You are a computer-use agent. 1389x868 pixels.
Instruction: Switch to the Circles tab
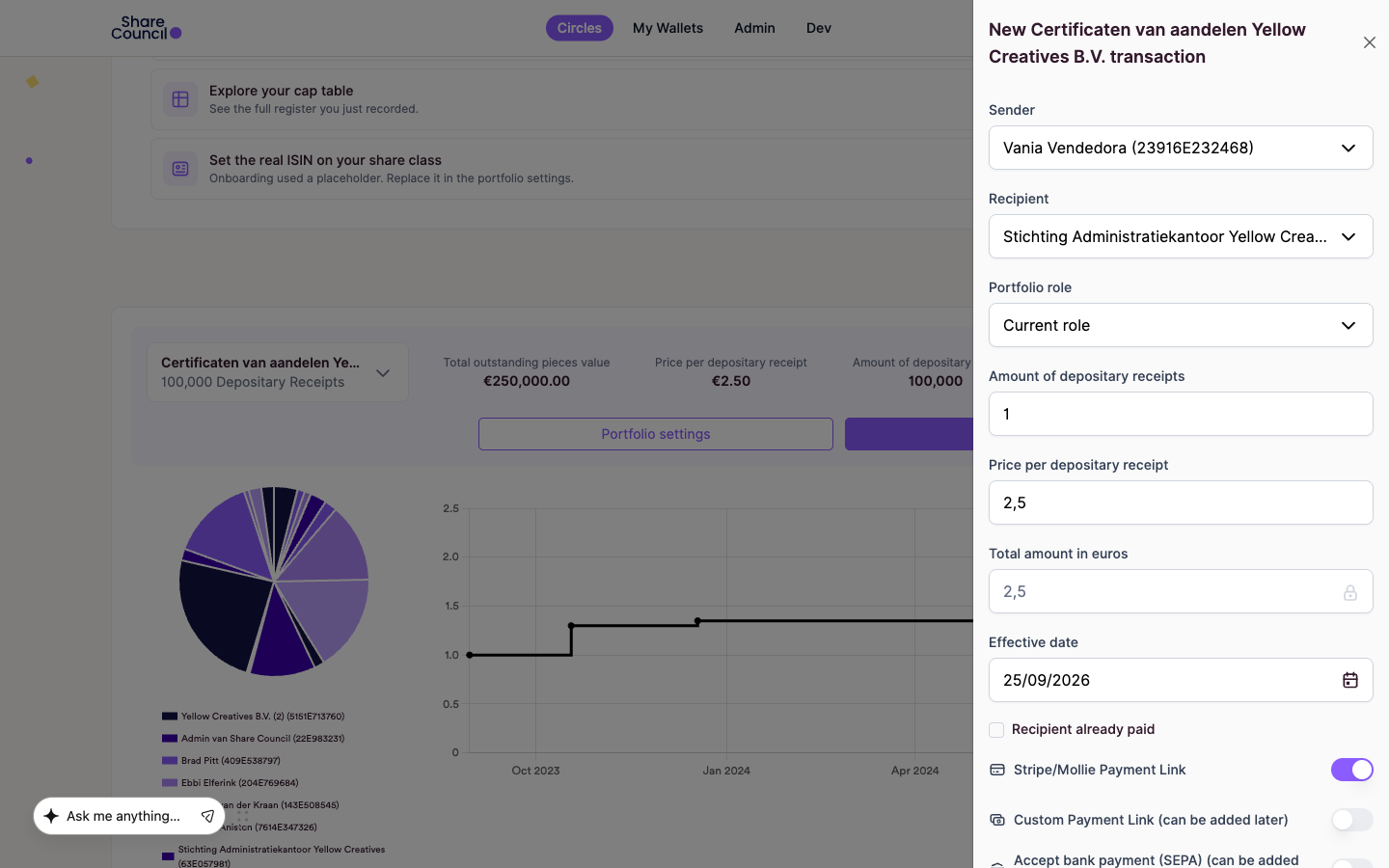[580, 28]
